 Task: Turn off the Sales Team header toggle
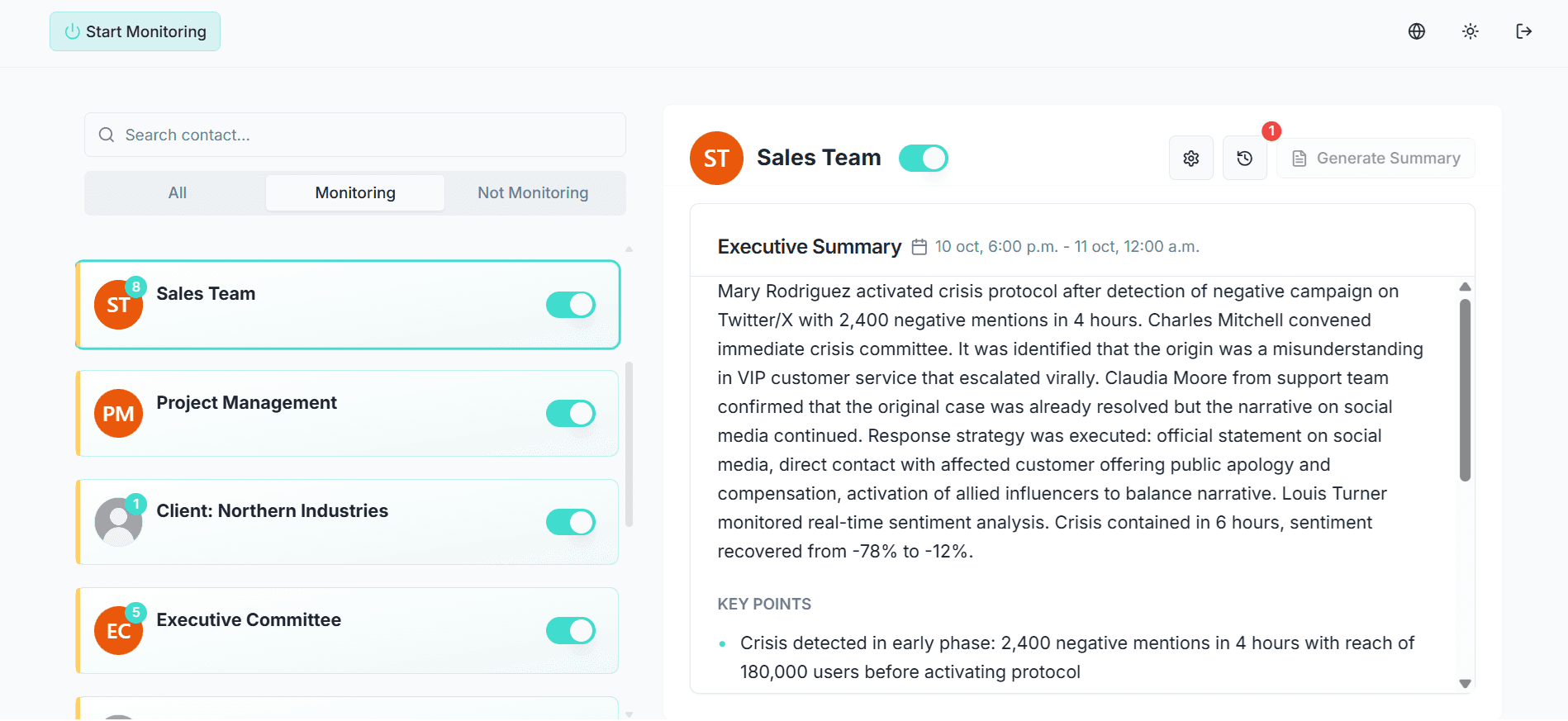923,158
